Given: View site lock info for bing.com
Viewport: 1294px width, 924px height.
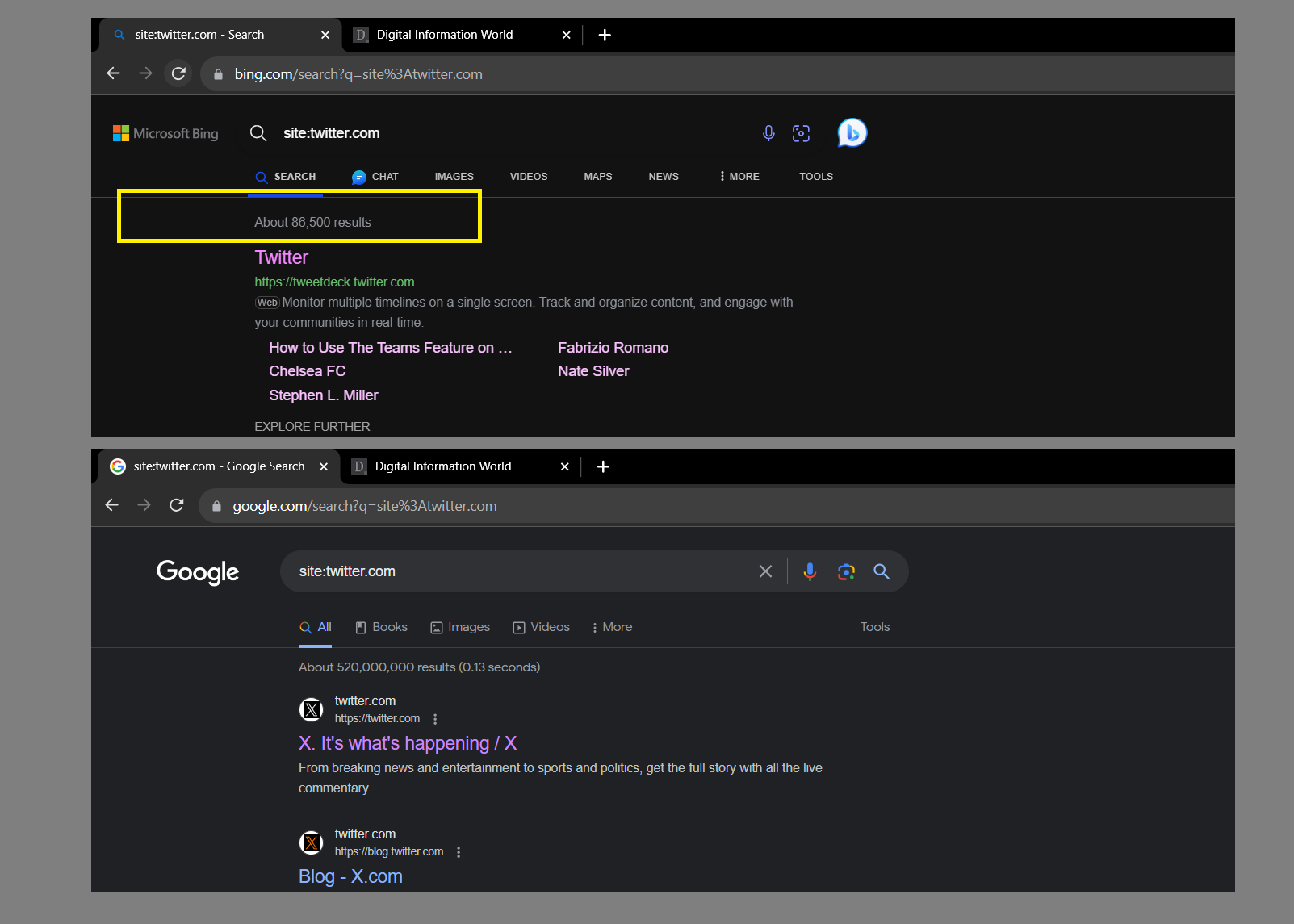Looking at the screenshot, I should (218, 74).
